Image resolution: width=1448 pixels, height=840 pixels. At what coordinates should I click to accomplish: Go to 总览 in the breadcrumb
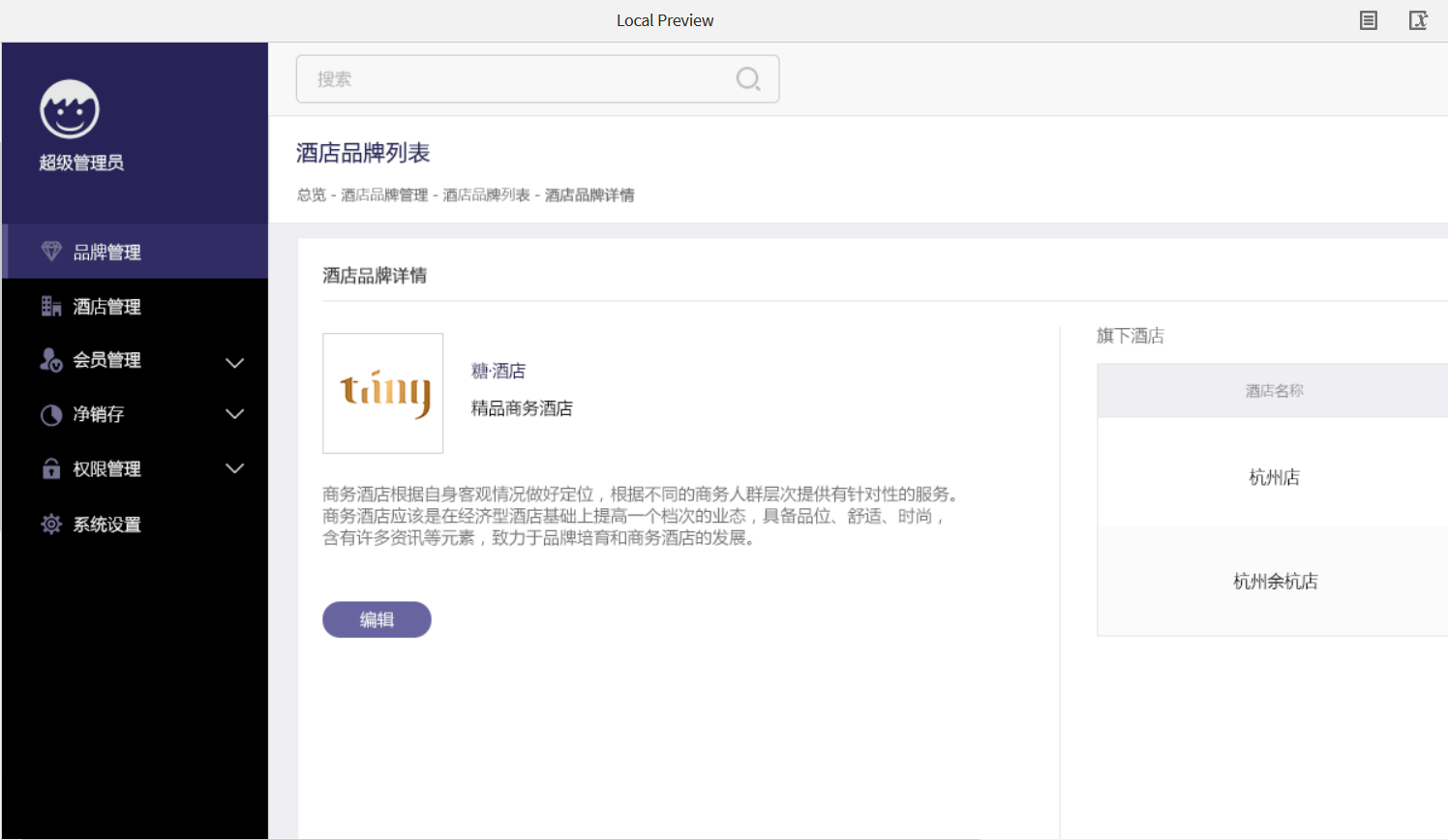point(312,195)
